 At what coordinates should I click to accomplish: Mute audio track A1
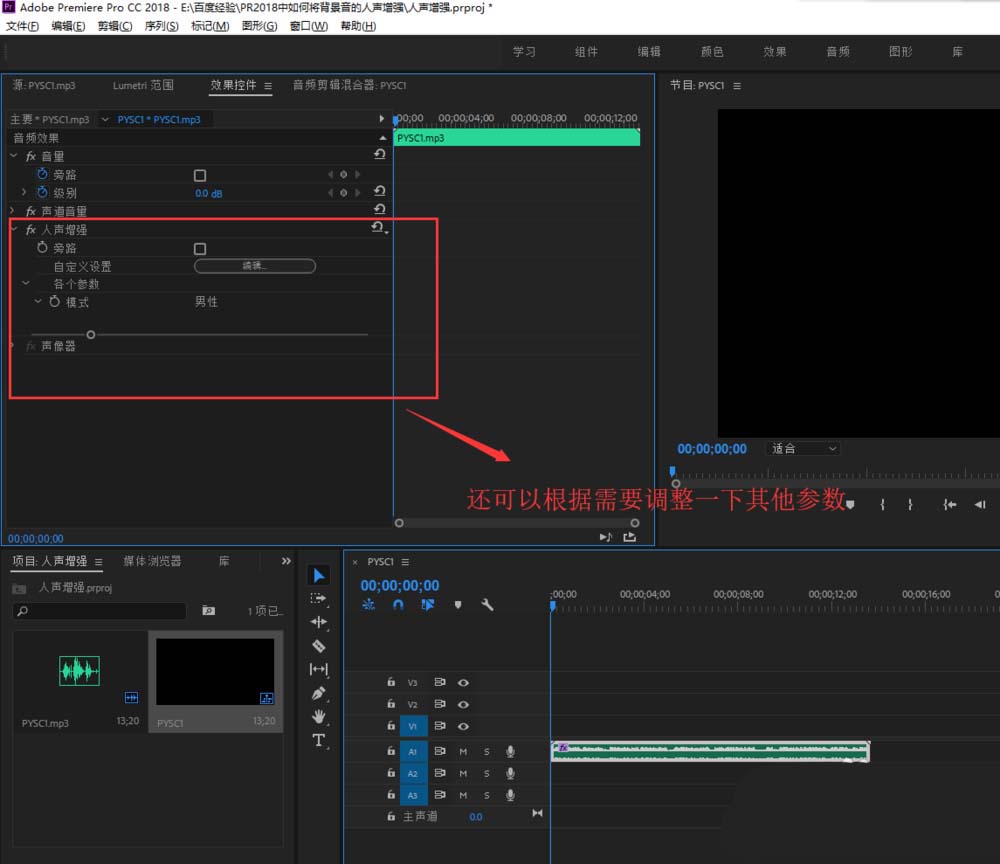(463, 752)
